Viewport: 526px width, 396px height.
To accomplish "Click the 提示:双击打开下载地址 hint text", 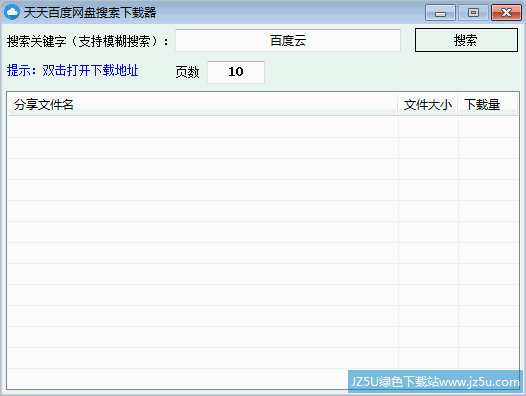I will pos(72,70).
